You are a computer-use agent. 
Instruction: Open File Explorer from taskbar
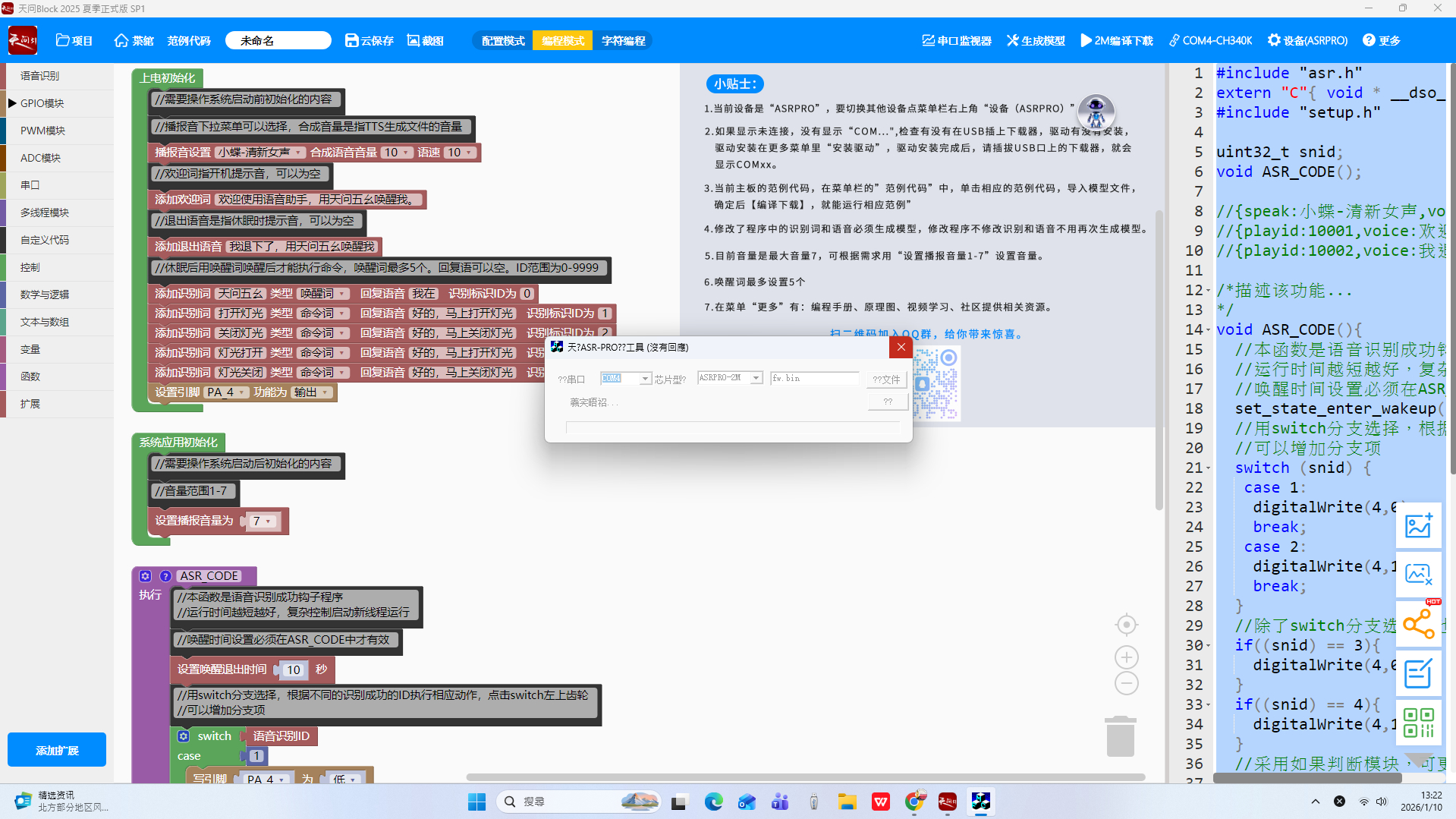coord(847,802)
